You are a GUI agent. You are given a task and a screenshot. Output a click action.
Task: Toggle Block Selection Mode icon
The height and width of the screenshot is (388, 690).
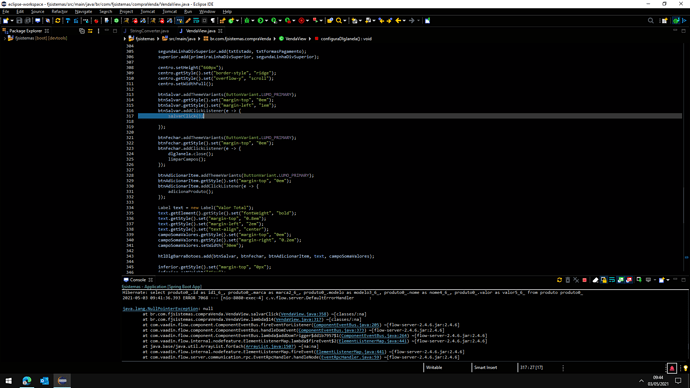205,21
